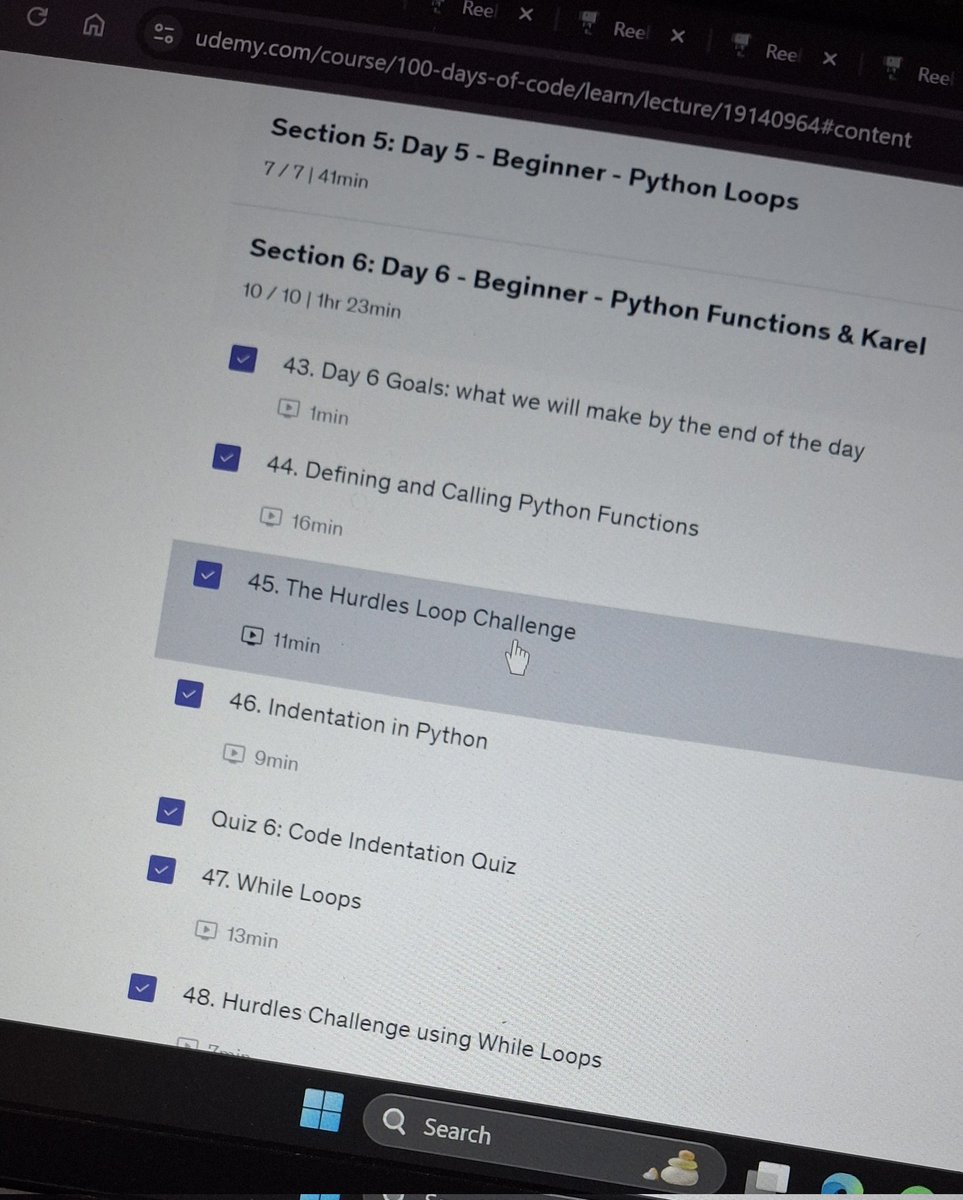This screenshot has width=963, height=1200.
Task: Open lecture 46. Indentation in Python
Action: point(358,719)
